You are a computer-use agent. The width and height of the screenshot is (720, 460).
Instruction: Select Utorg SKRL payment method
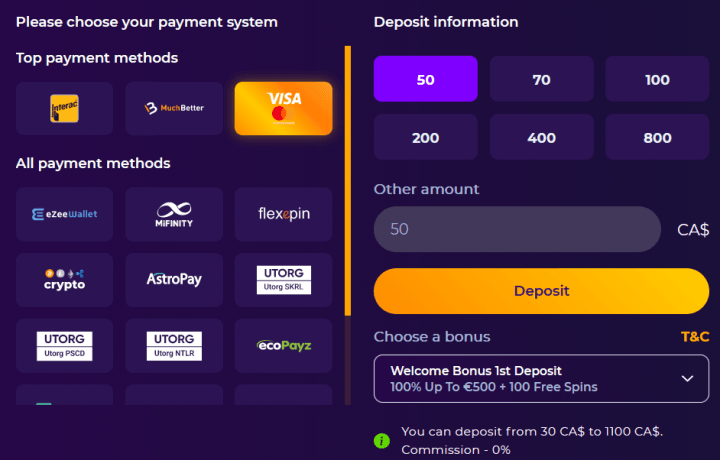[283, 280]
